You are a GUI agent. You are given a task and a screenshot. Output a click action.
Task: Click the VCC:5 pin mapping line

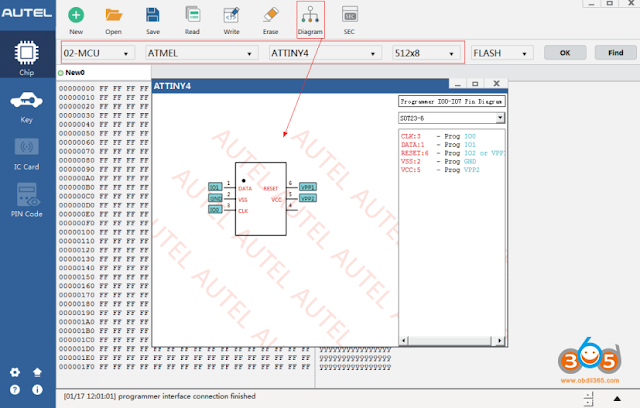click(440, 170)
